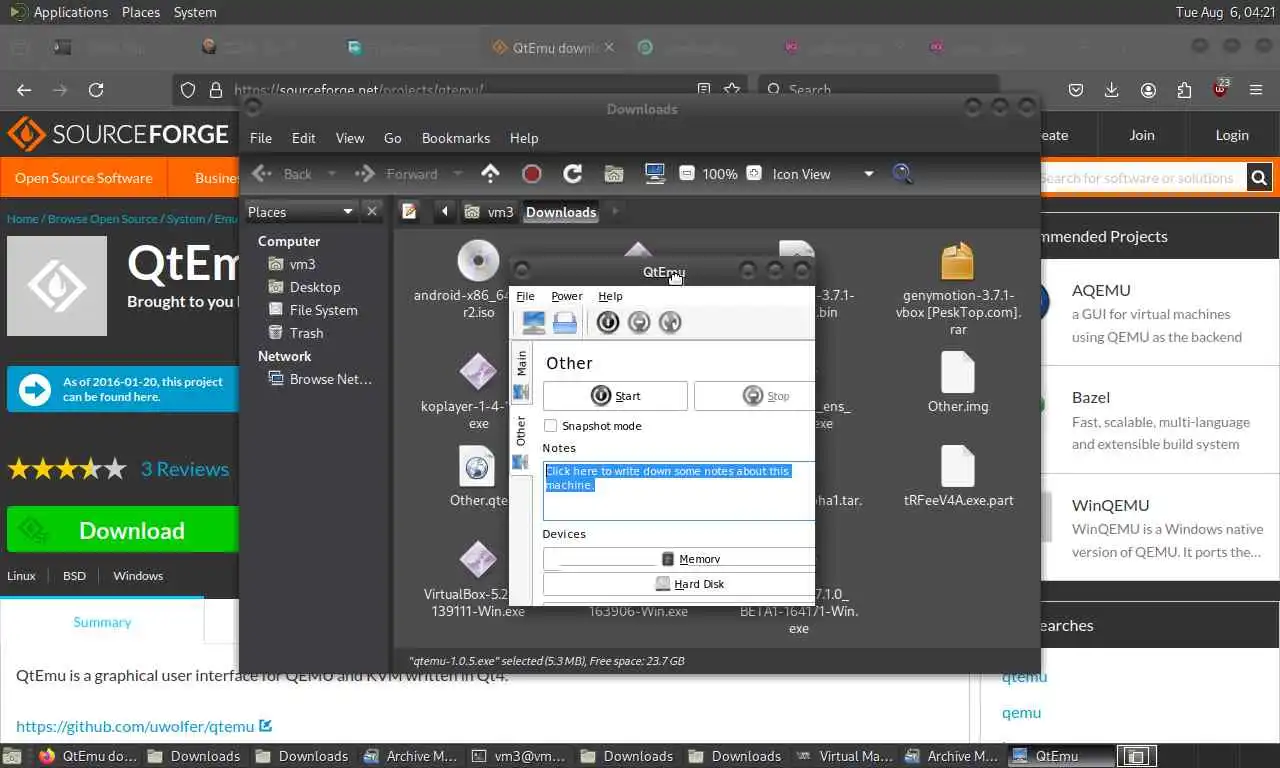The height and width of the screenshot is (768, 1280).
Task: Click the green Download button on SourceForge
Action: [122, 530]
